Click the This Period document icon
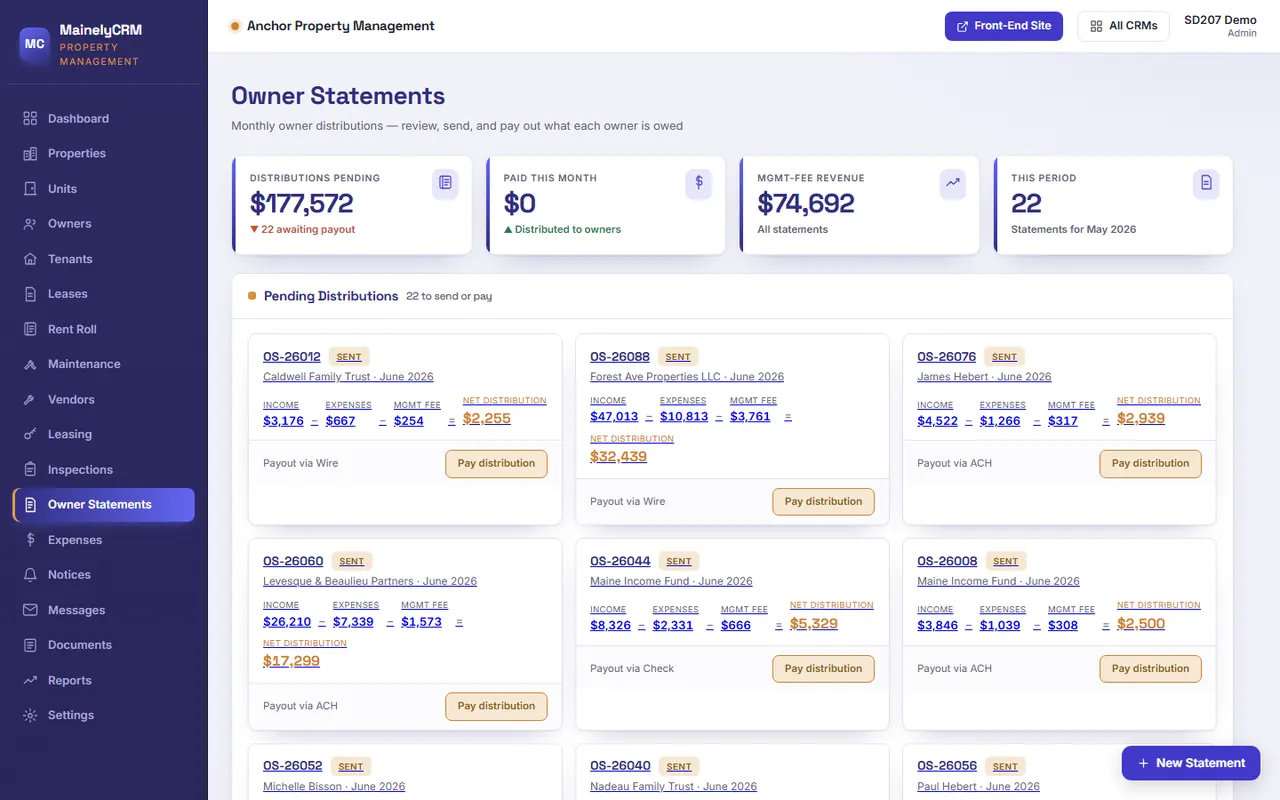The height and width of the screenshot is (800, 1280). click(1206, 183)
